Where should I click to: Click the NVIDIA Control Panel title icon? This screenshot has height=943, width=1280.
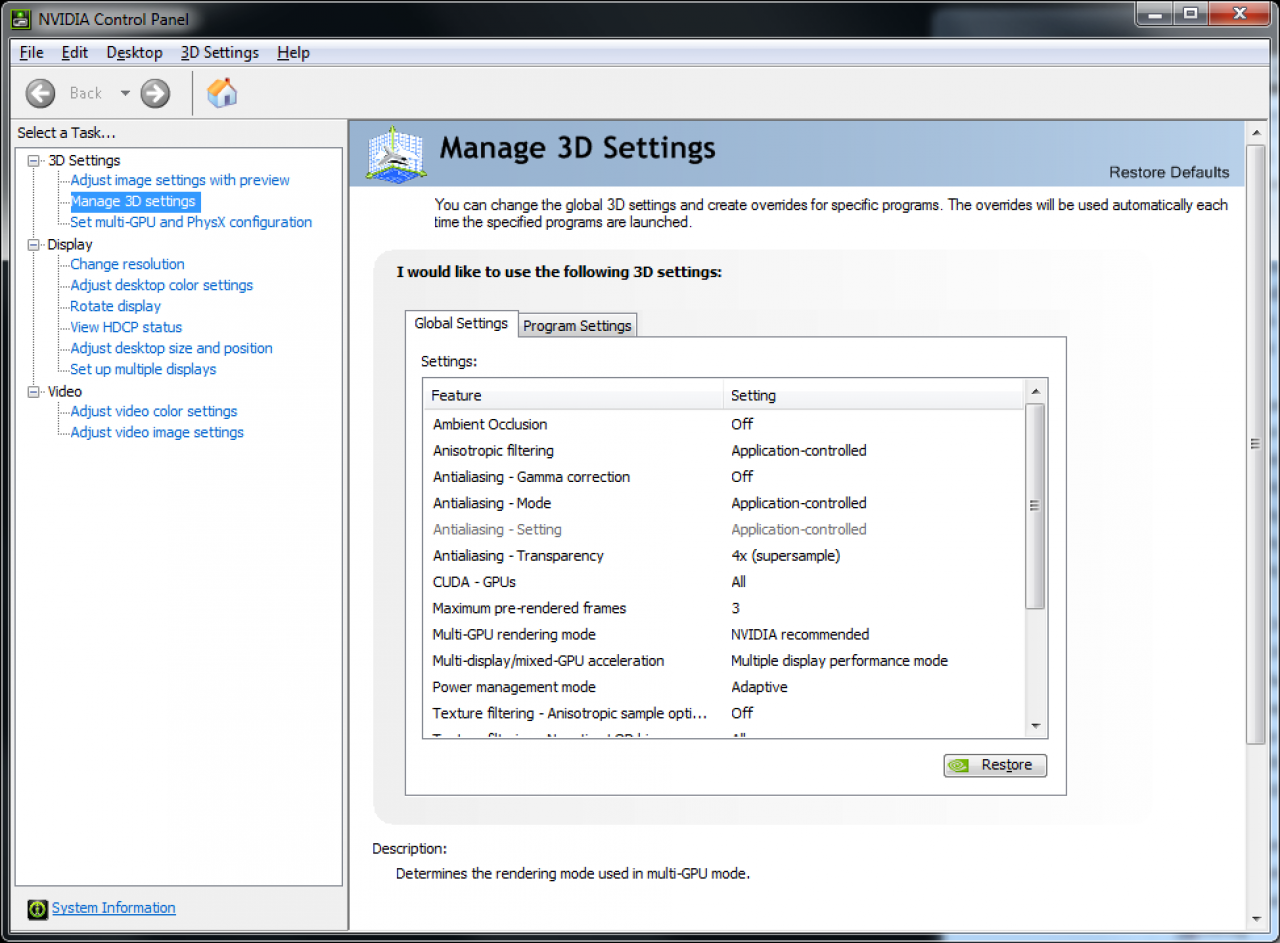coord(20,19)
